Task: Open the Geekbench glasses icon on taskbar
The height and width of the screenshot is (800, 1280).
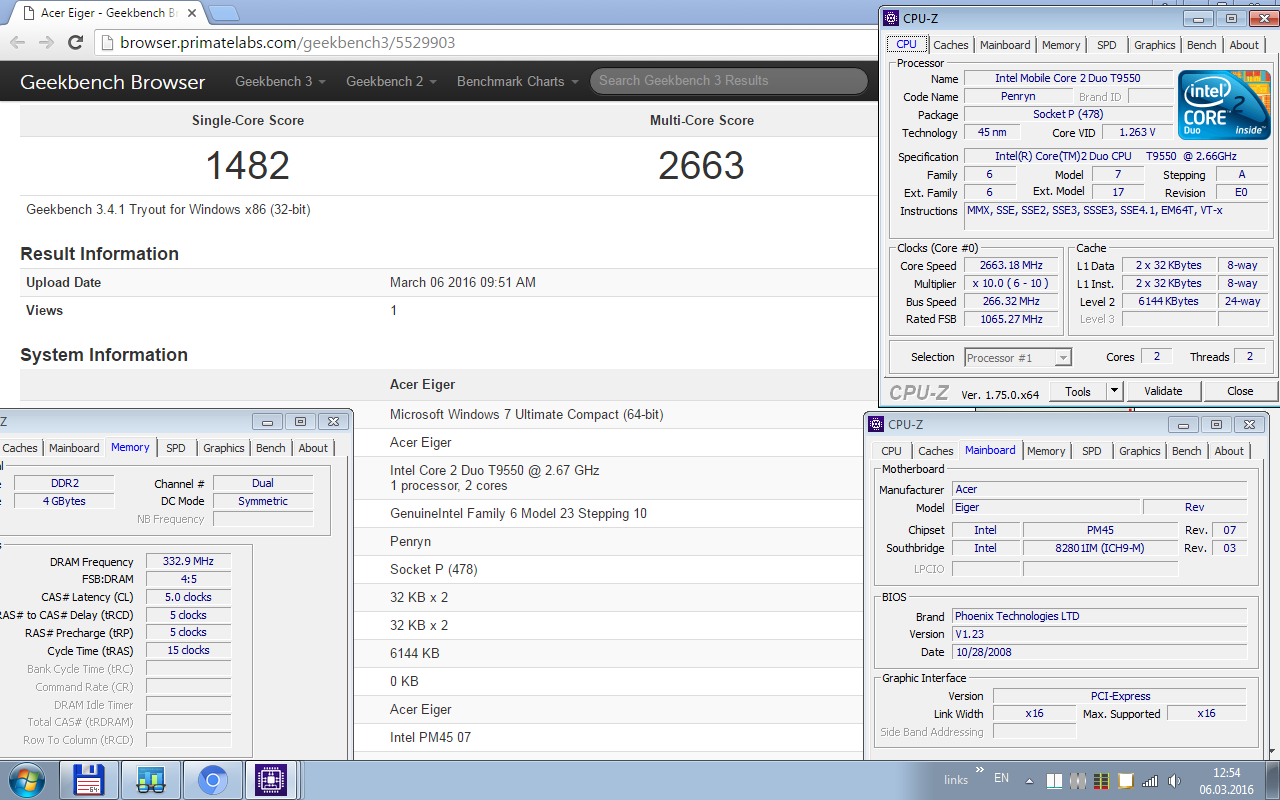Action: click(x=151, y=780)
